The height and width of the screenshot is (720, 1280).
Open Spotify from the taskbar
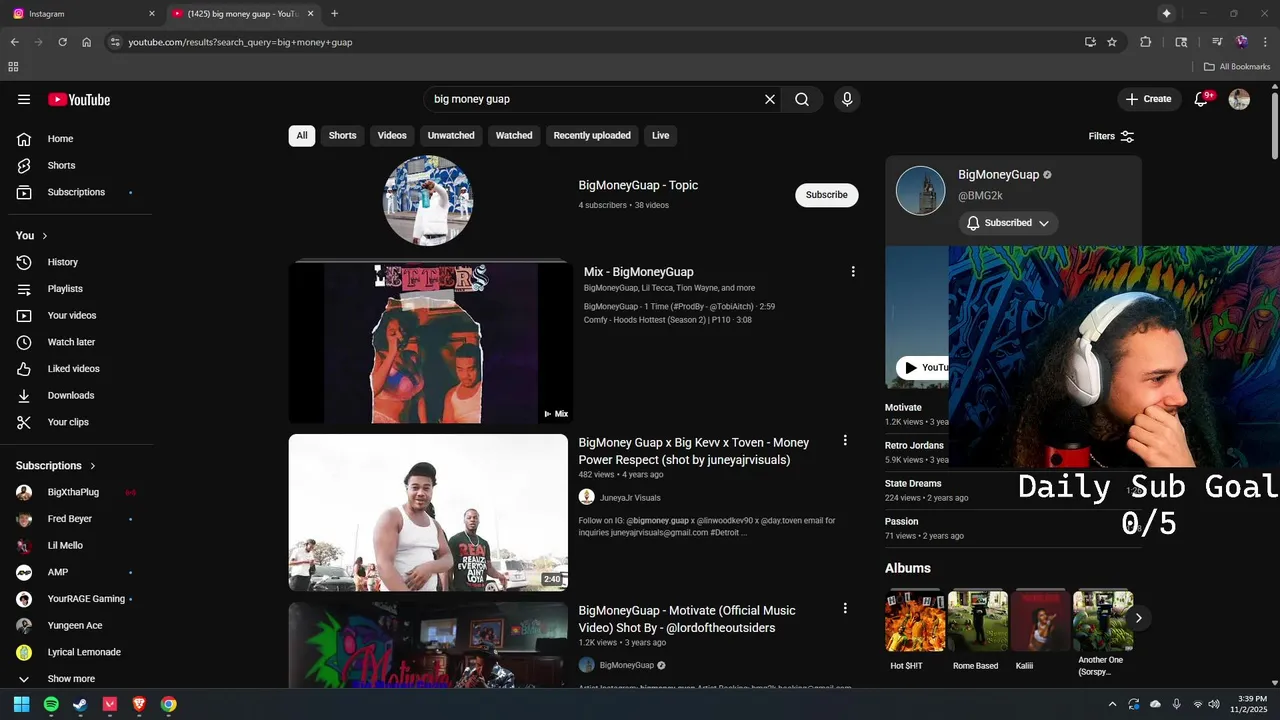tap(51, 704)
